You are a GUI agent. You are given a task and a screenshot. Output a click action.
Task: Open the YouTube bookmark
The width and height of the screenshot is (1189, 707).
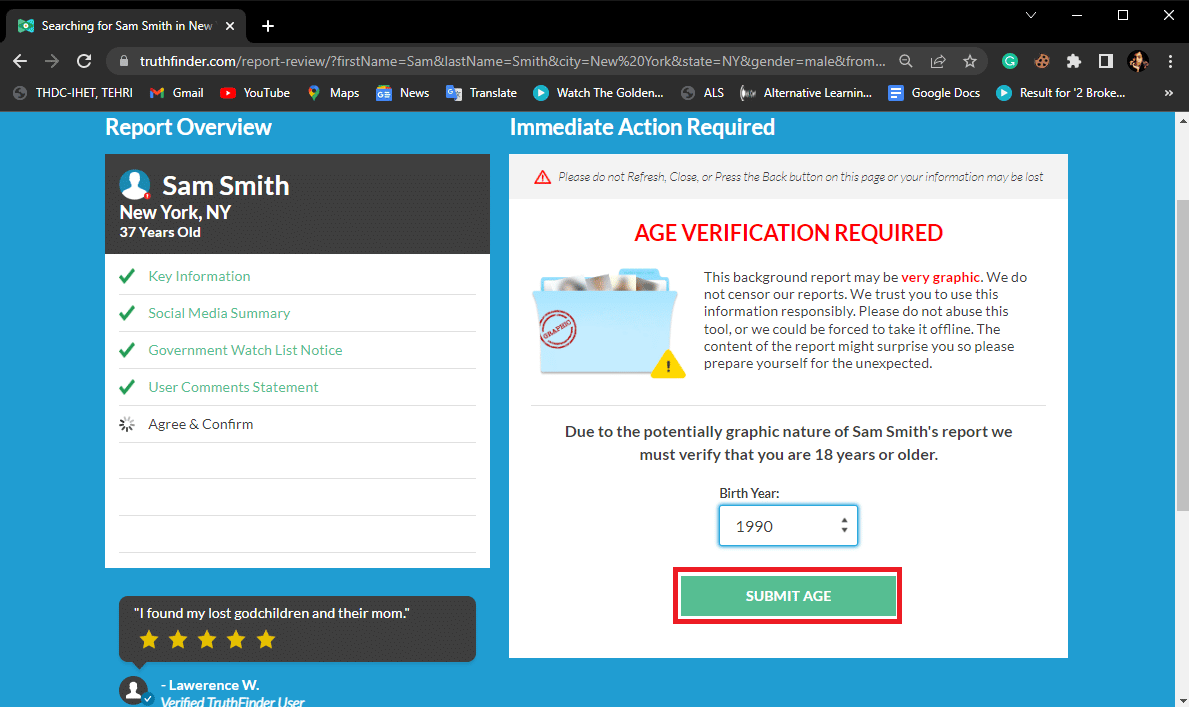(255, 93)
